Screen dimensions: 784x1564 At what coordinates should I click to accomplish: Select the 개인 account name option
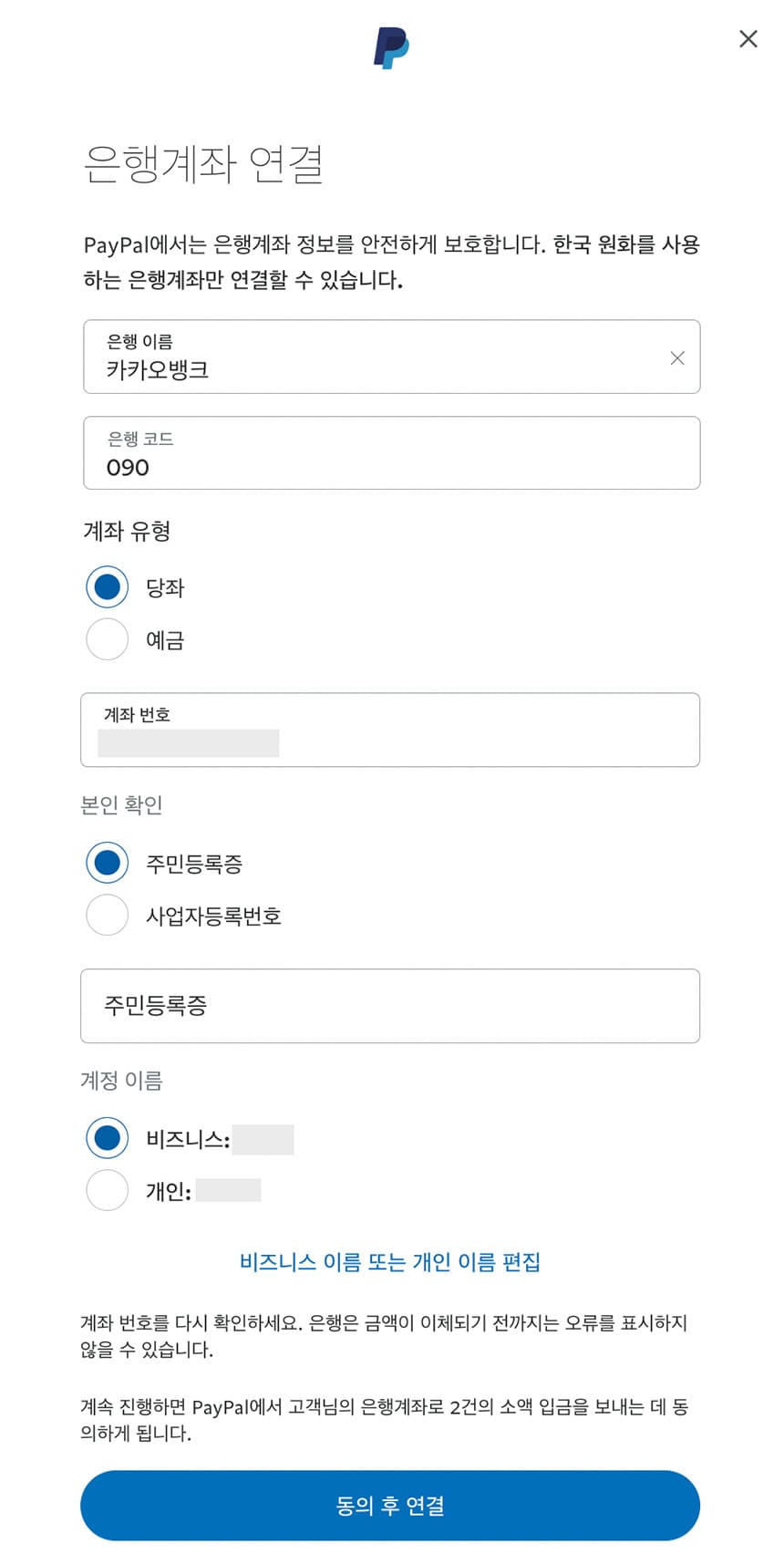107,1190
